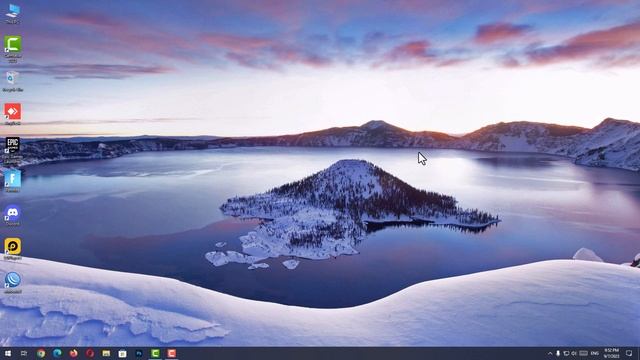Click the microphone tray icon

click(x=558, y=353)
